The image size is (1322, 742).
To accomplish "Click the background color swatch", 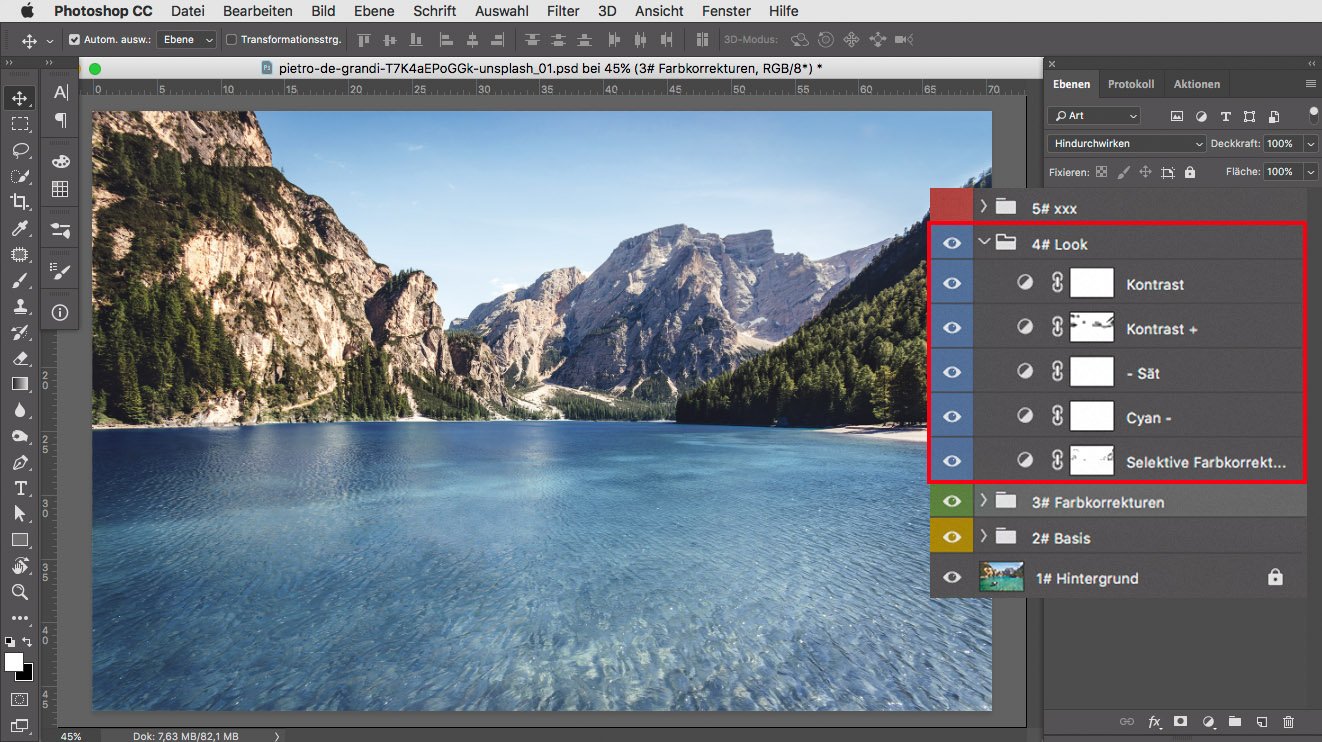I will pos(27,676).
